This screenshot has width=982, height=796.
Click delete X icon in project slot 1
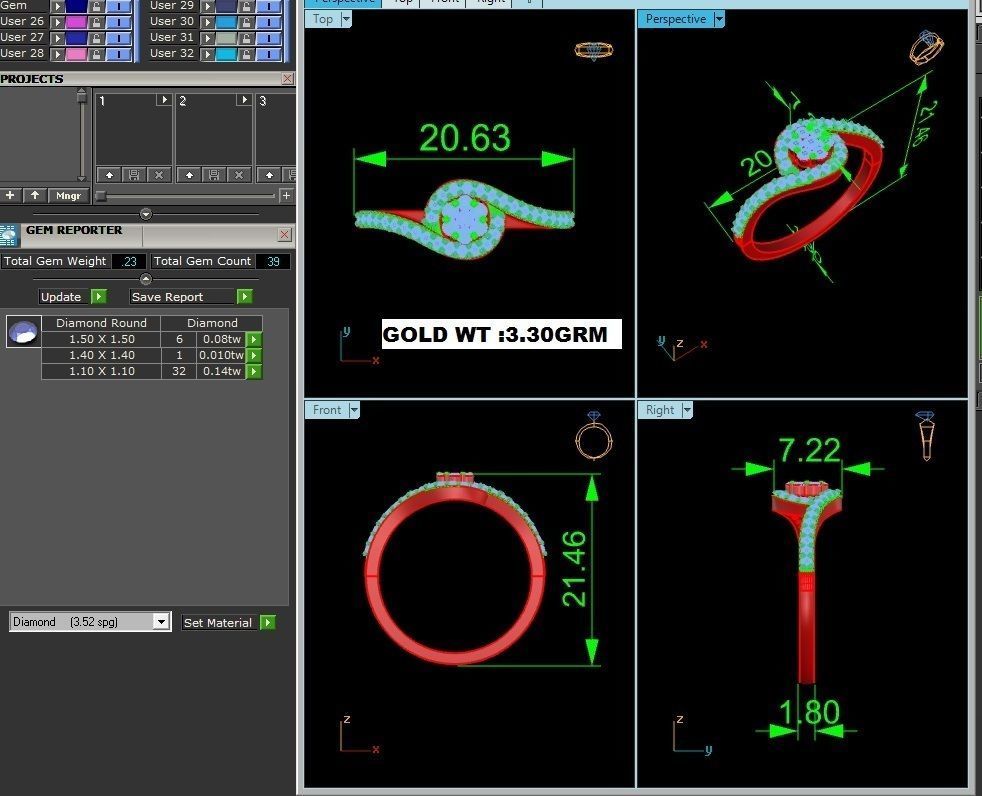pyautogui.click(x=158, y=175)
